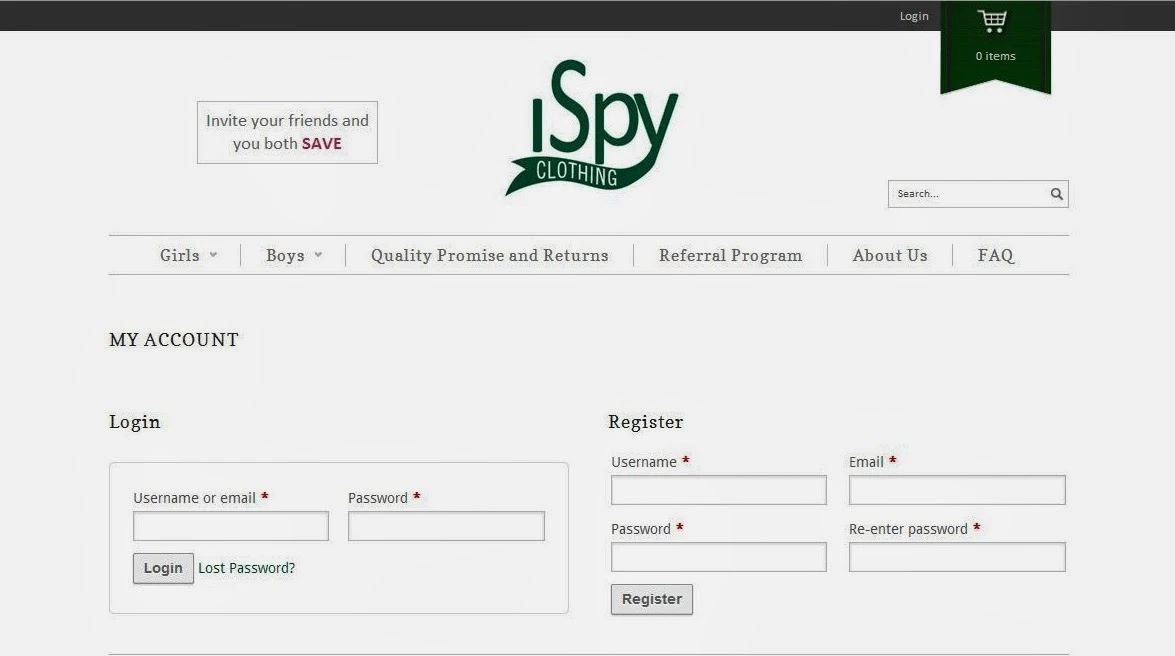
Task: Go to Quality Promise and Returns
Action: (x=489, y=256)
